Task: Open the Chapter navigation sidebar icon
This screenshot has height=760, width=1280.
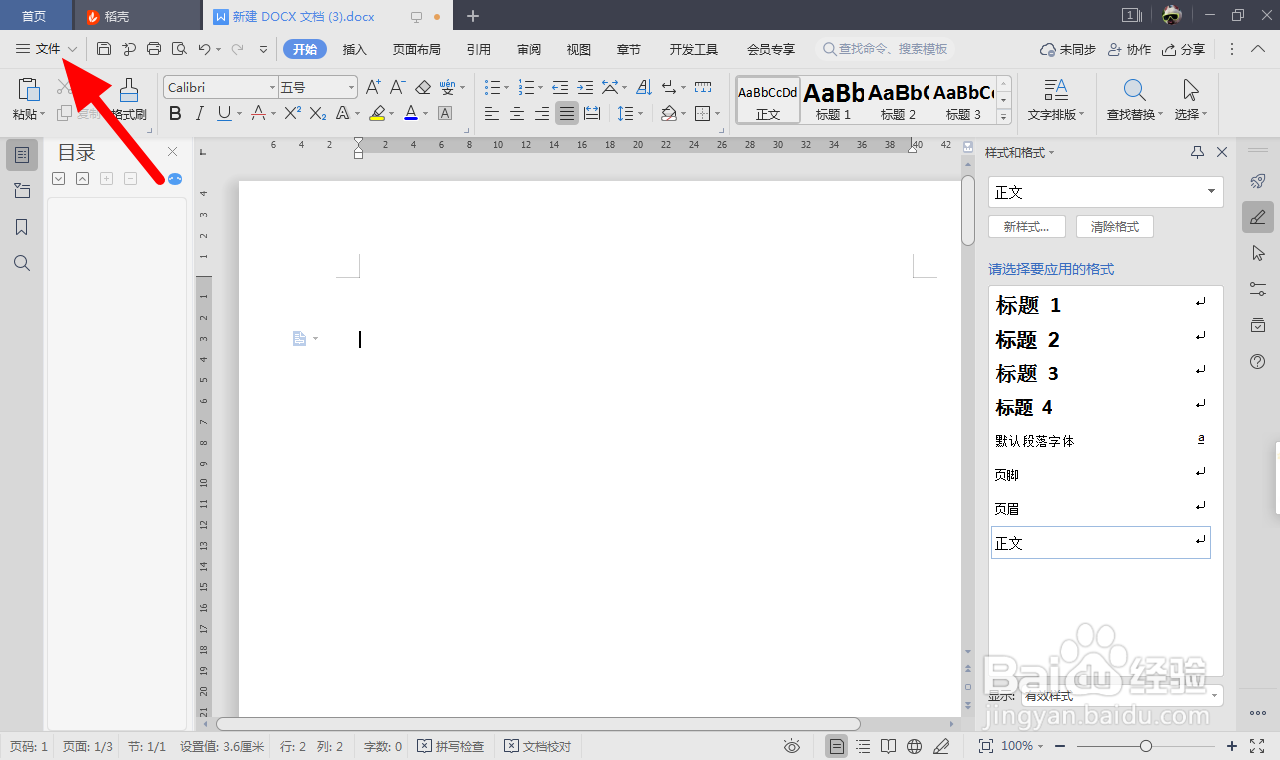Action: coord(22,191)
